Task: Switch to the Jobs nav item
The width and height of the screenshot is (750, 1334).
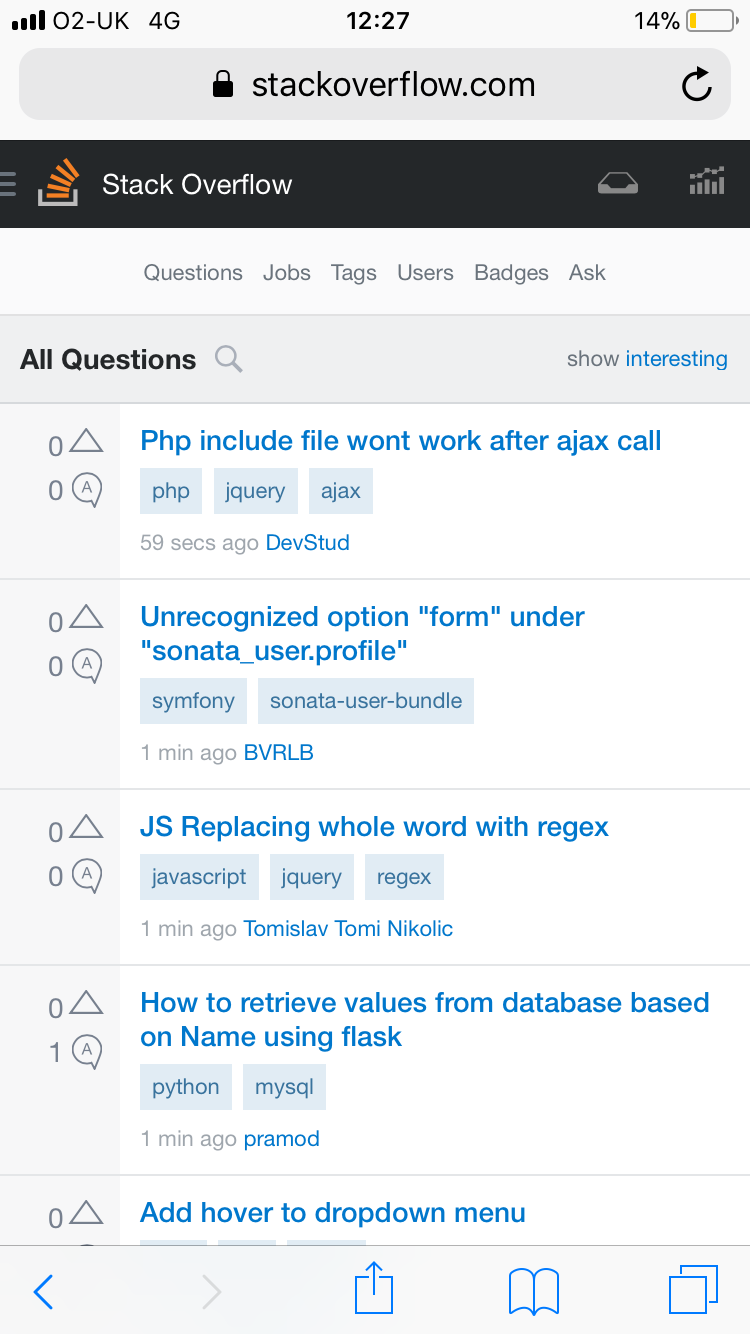Action: click(287, 273)
